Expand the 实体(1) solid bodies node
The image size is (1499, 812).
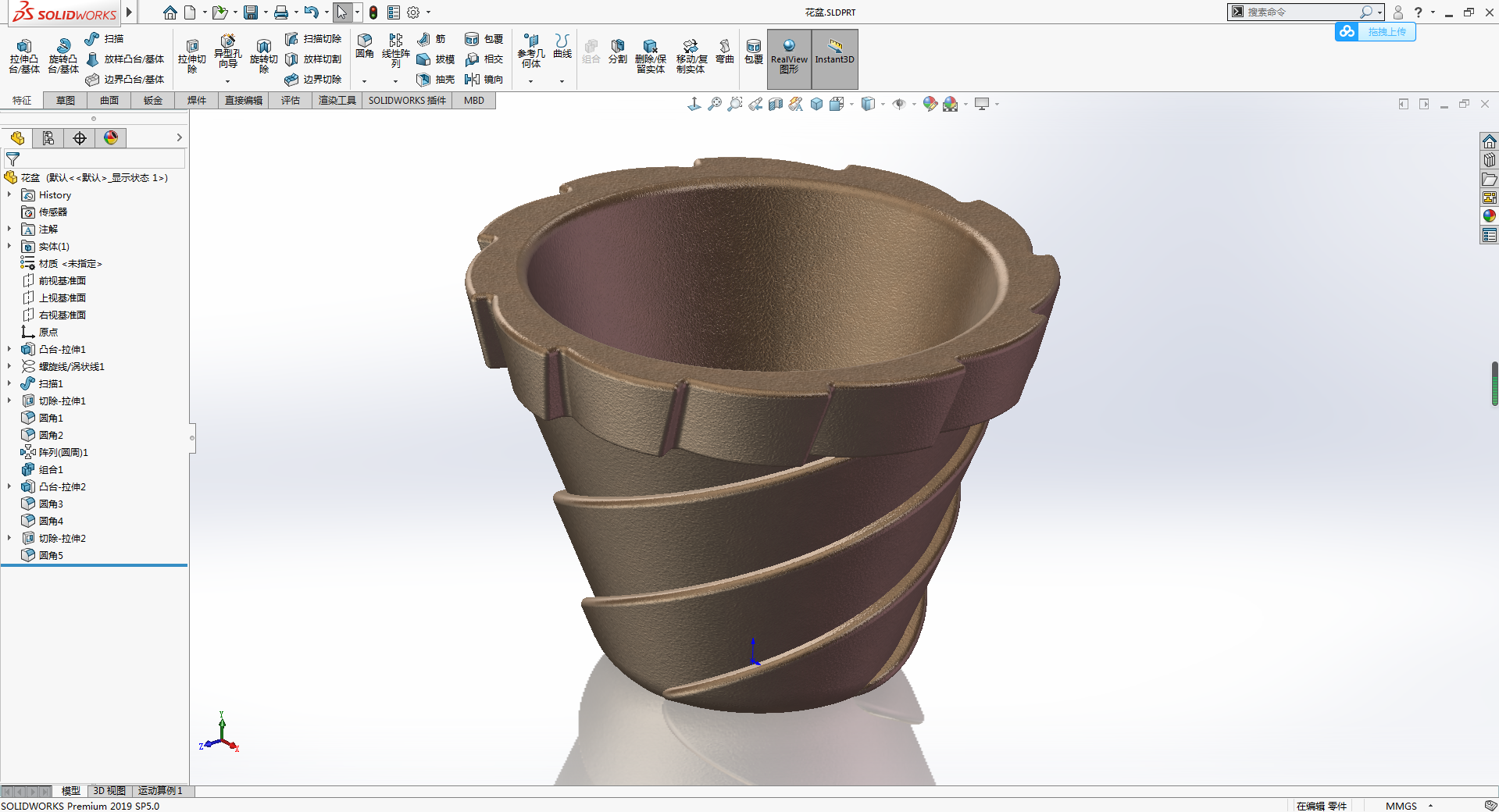click(x=9, y=246)
